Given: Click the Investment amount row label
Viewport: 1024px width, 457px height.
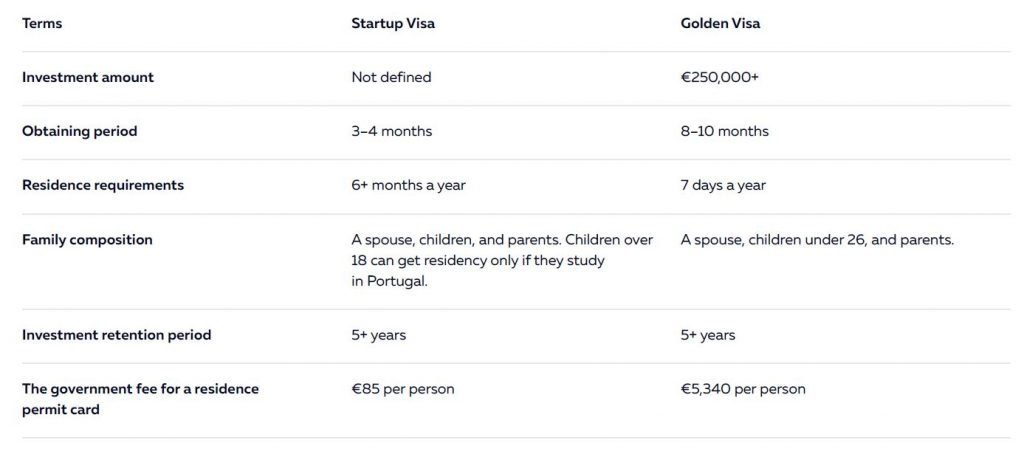Looking at the screenshot, I should [88, 77].
